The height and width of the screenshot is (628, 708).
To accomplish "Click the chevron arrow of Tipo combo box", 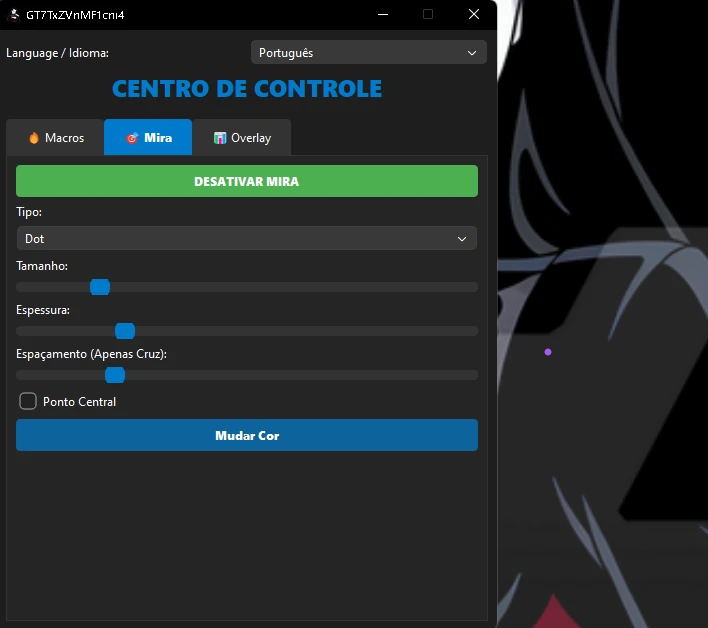I will point(462,239).
